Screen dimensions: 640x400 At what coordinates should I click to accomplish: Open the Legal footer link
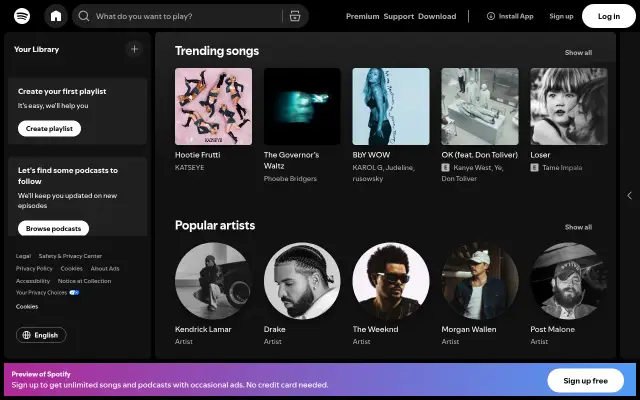(x=23, y=256)
